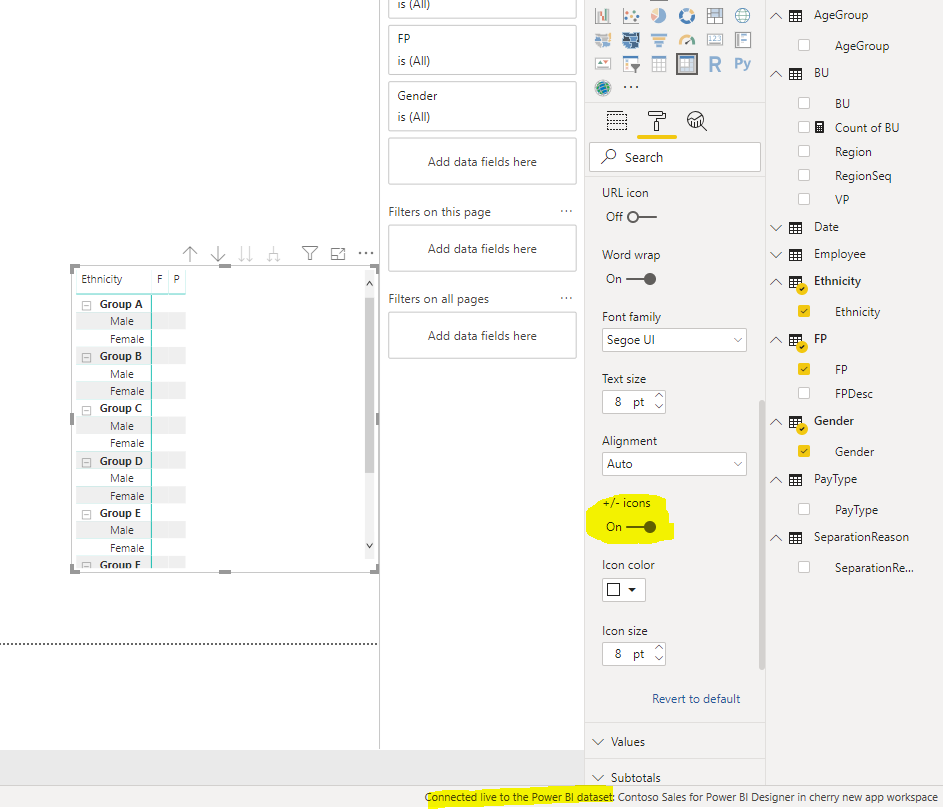
Task: Select the filled map visual icon
Action: (603, 40)
